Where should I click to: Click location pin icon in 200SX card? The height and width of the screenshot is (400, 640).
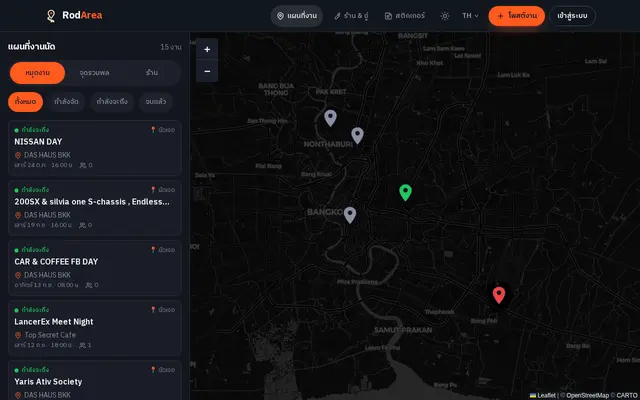click(18, 215)
